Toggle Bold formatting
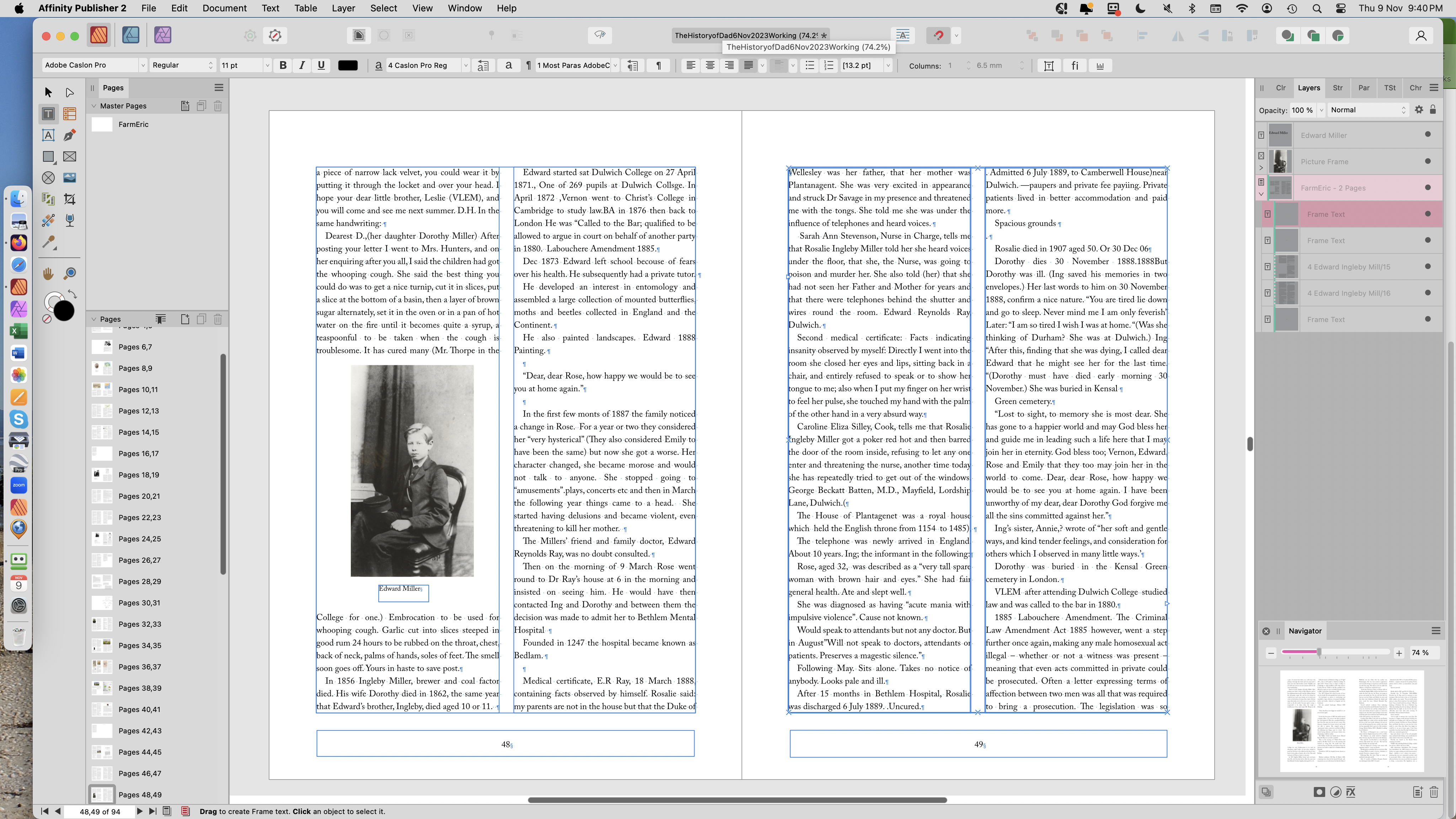The height and width of the screenshot is (819, 1456). tap(283, 65)
